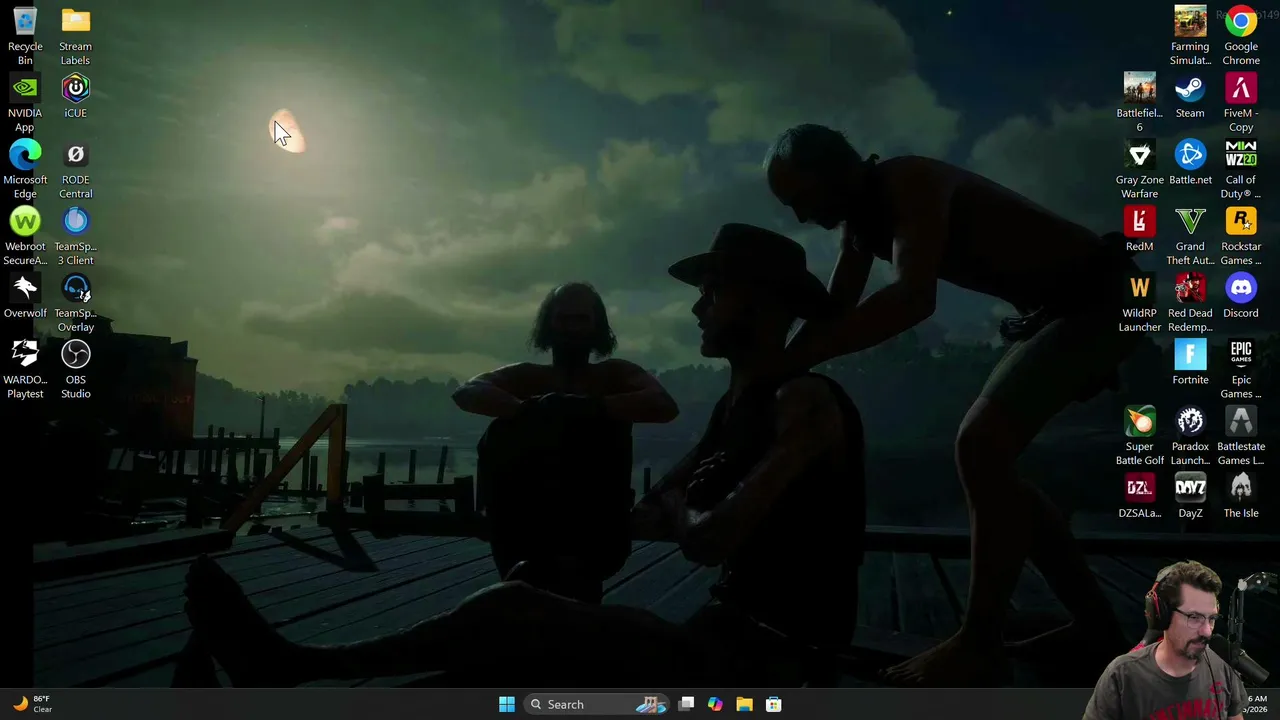Select the WildRP Launcher icon
This screenshot has height=720, width=1280.
tap(1139, 303)
